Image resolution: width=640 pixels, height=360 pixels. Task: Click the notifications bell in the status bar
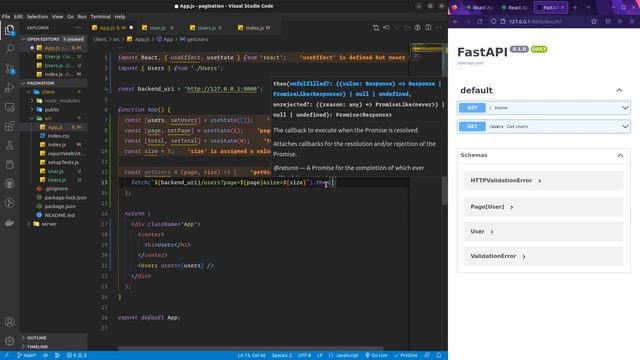tap(439, 356)
